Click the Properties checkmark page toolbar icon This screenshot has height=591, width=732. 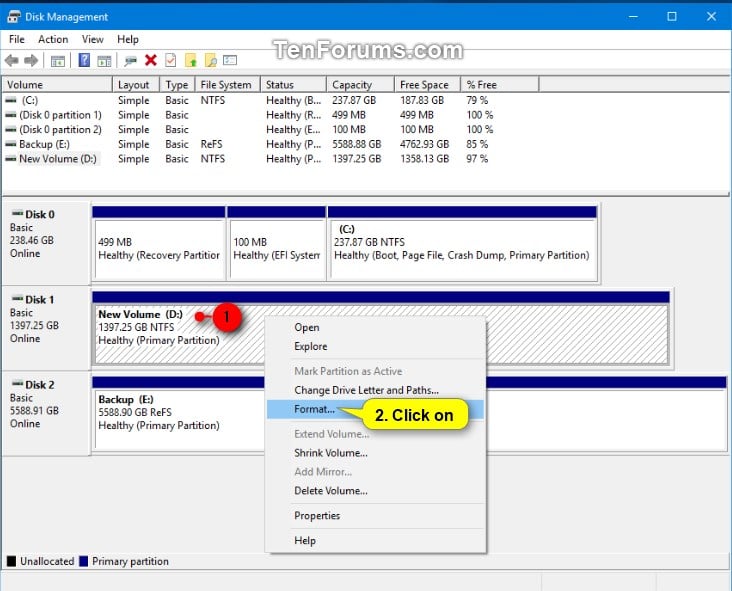171,60
